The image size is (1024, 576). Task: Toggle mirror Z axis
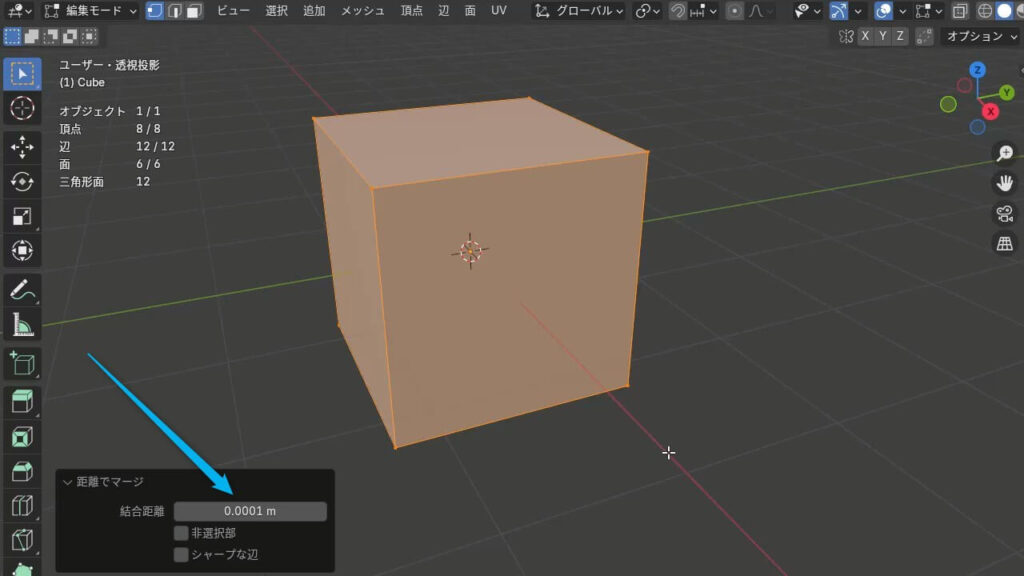pos(901,37)
